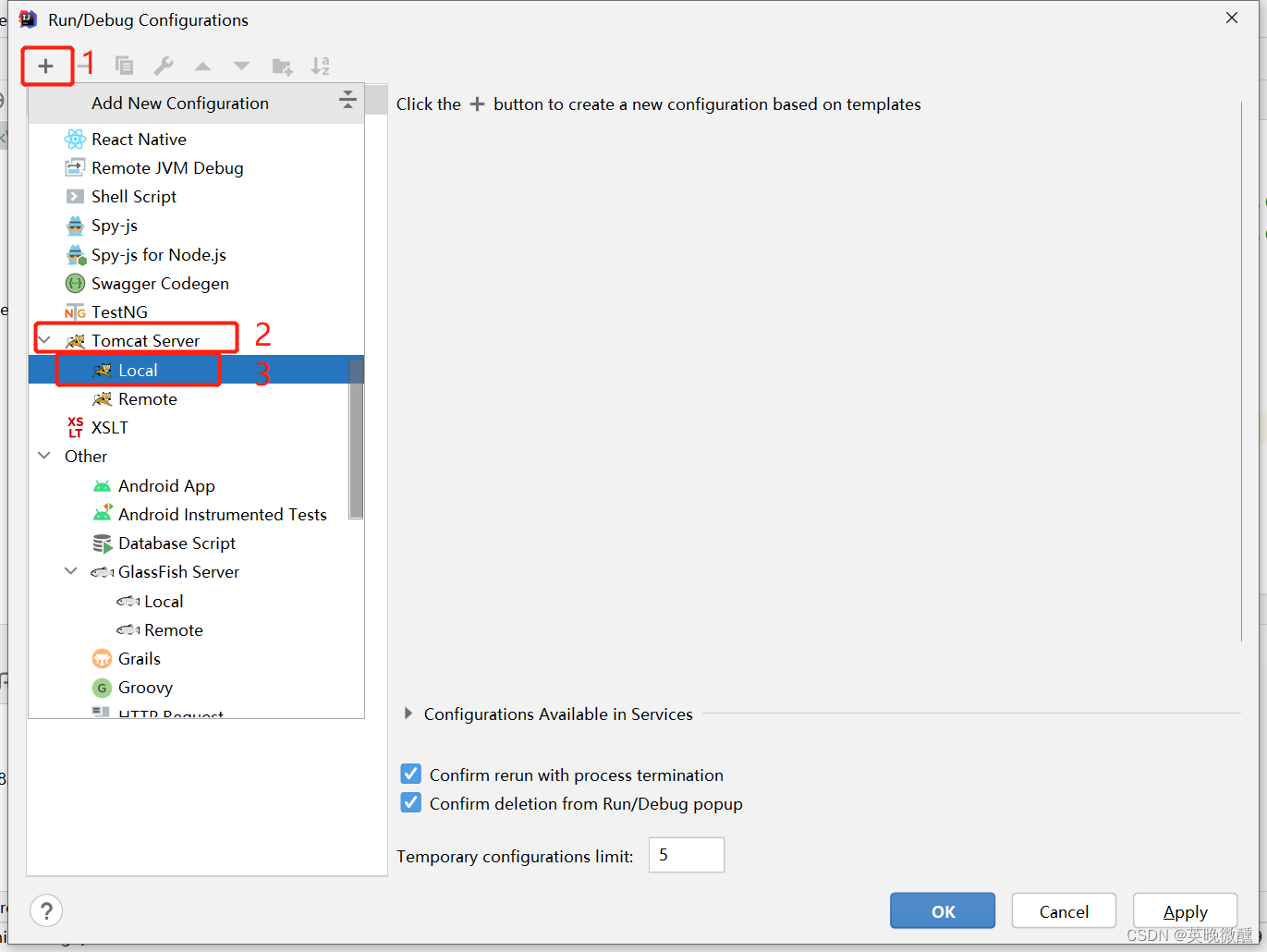Viewport: 1267px width, 952px height.
Task: Click Sort Configurations alphabetically icon
Action: [321, 66]
